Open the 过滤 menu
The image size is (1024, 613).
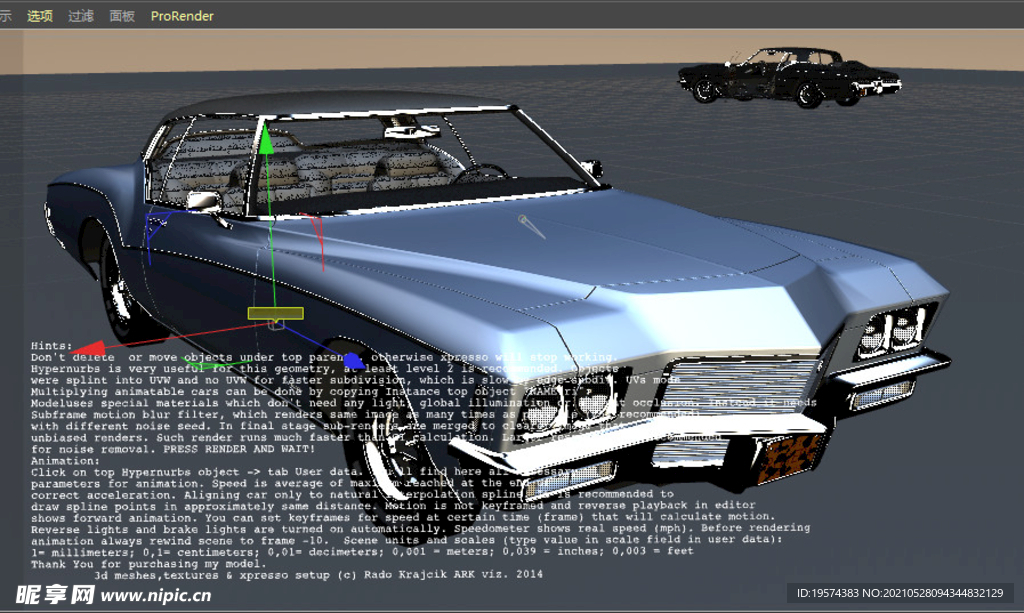pyautogui.click(x=81, y=16)
